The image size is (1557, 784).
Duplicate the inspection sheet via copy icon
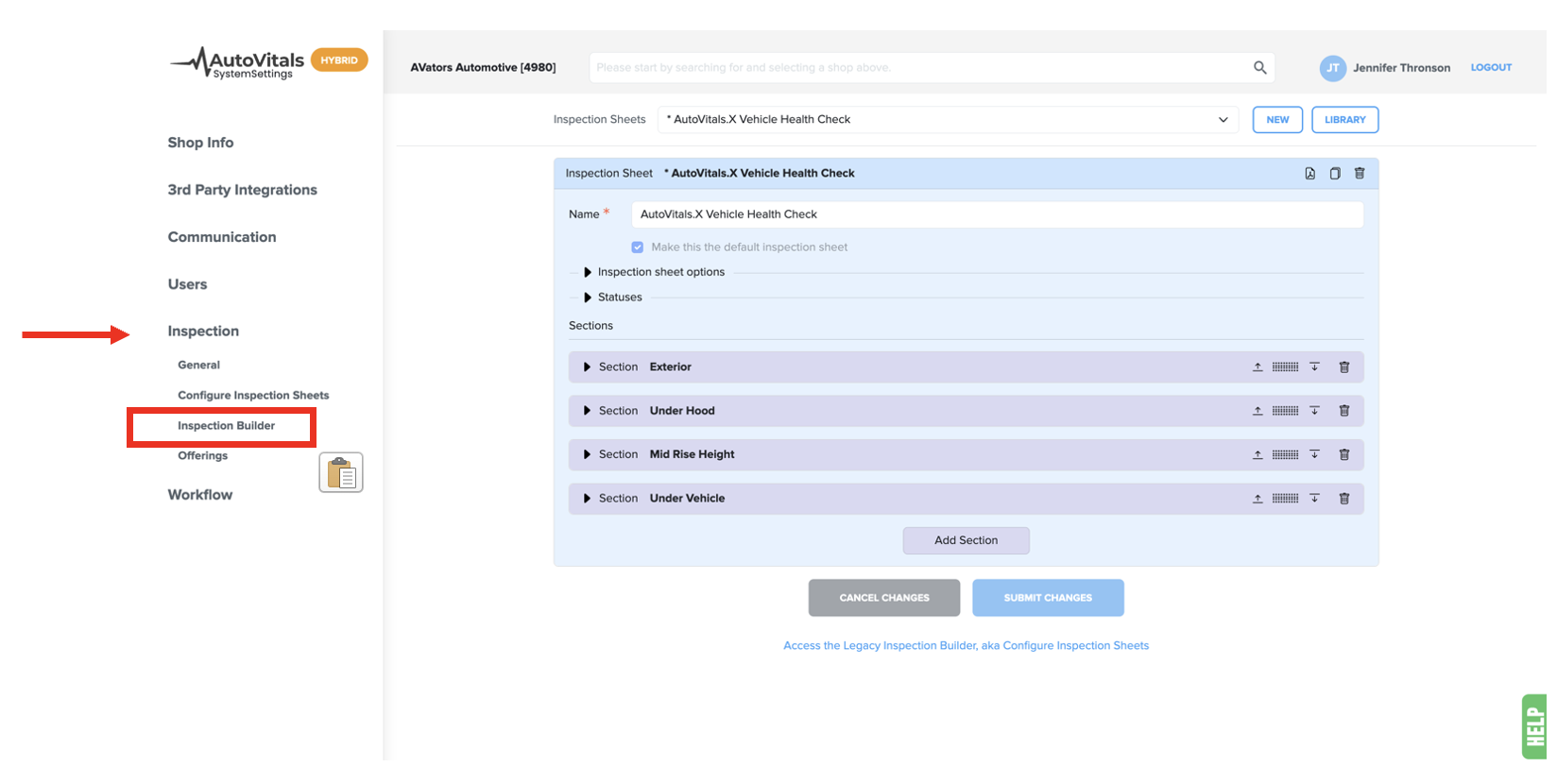1335,173
